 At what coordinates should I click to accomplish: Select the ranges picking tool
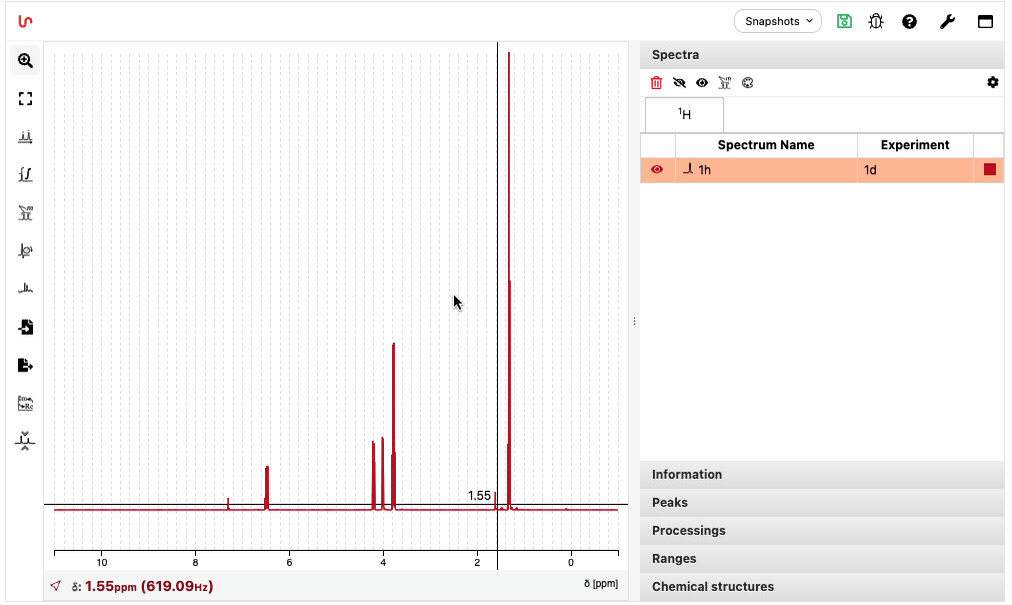(25, 213)
